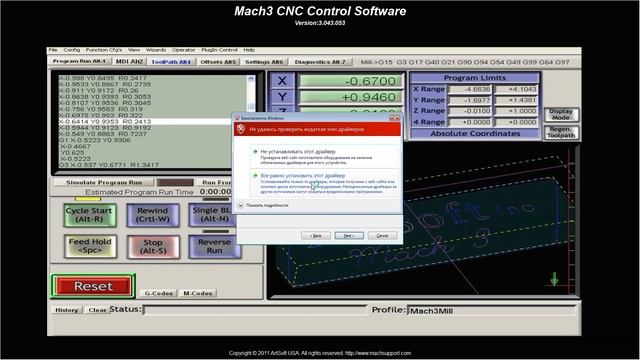
Task: Click the Reverse Run button
Action: coord(214,247)
